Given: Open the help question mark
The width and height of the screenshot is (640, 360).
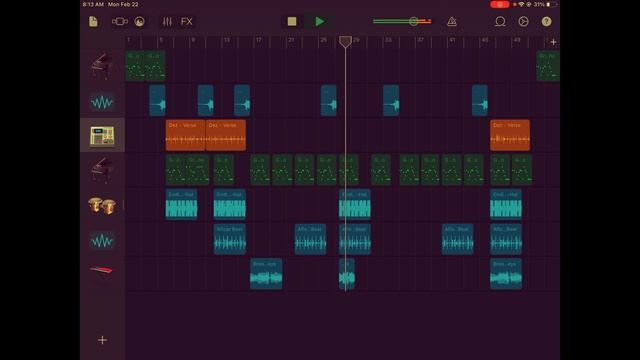Looking at the screenshot, I should [546, 22].
